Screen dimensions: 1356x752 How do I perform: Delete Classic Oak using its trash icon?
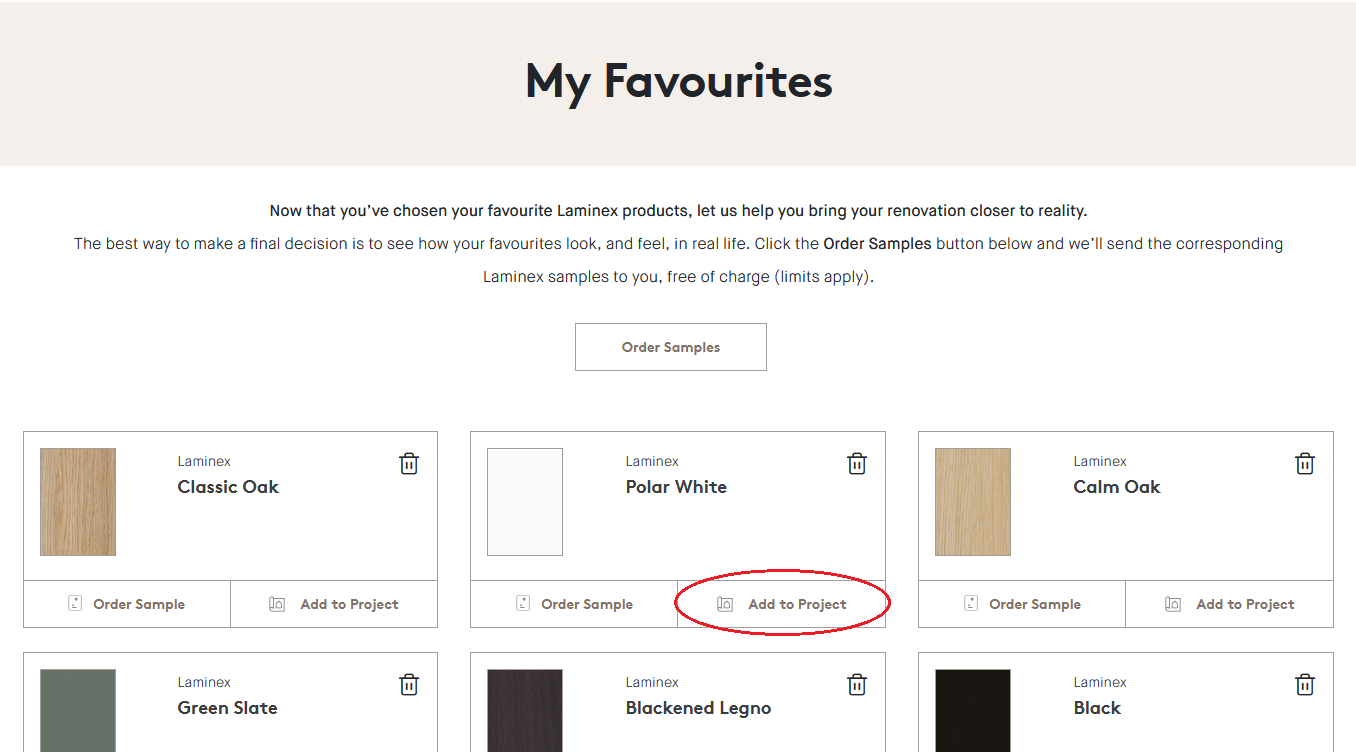tap(408, 463)
